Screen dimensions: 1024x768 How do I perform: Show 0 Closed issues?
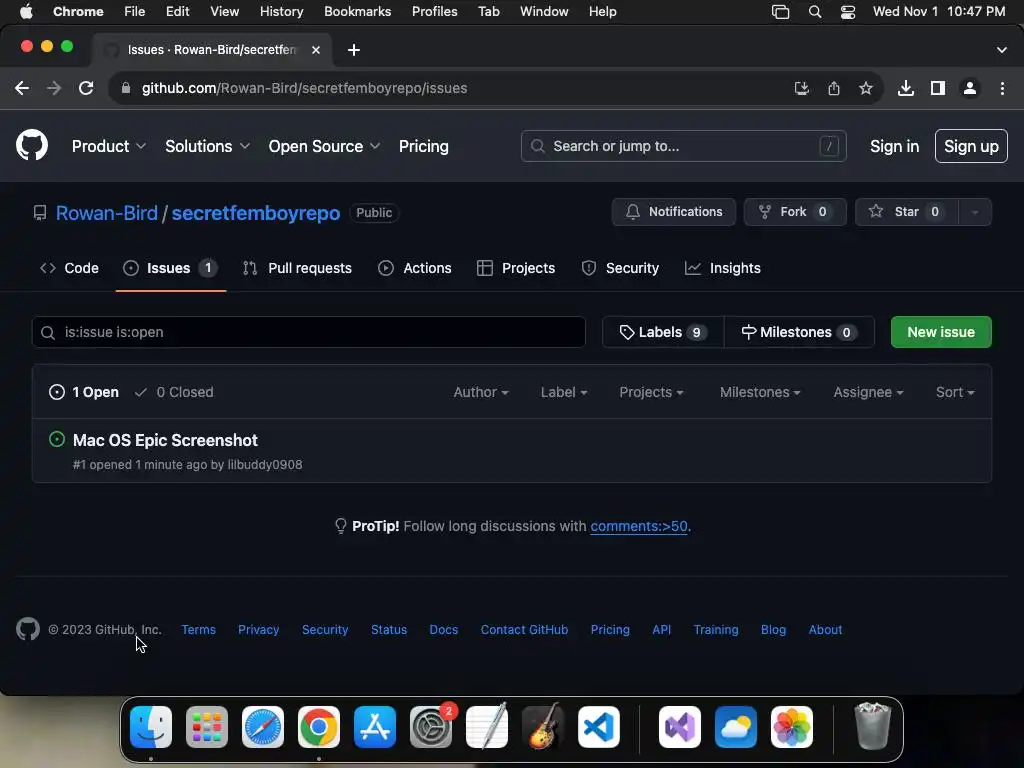174,392
